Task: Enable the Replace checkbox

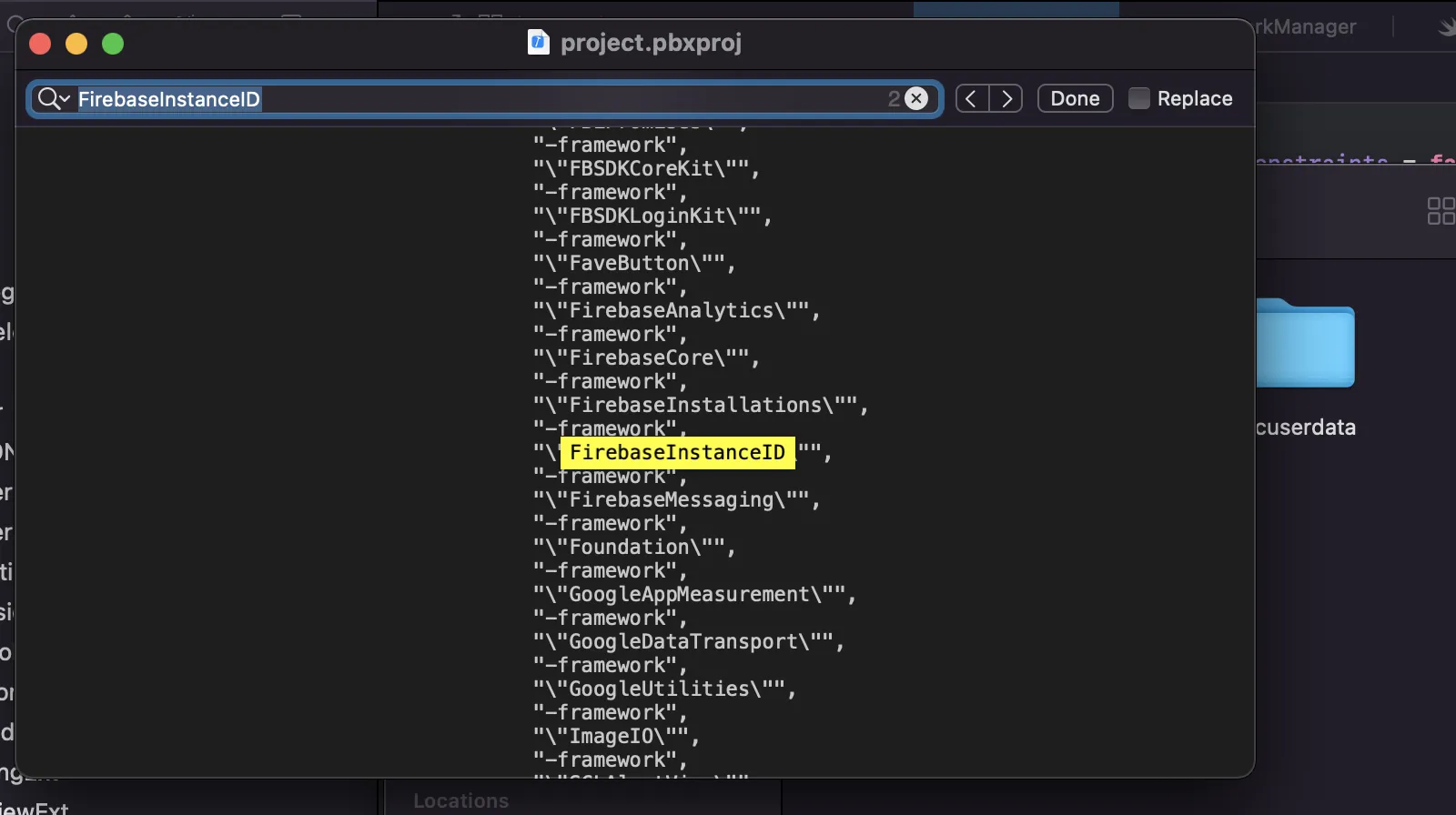Action: click(x=1138, y=98)
